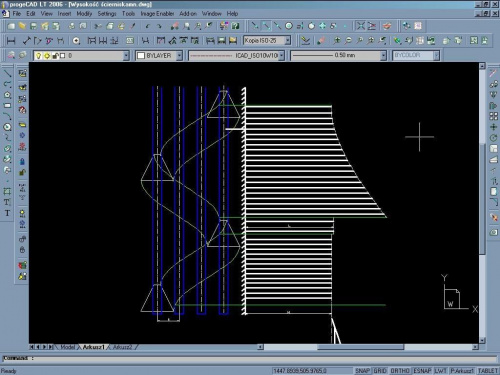Toggle the layer freeze sun icon
This screenshot has height=375, width=500.
coord(47,56)
